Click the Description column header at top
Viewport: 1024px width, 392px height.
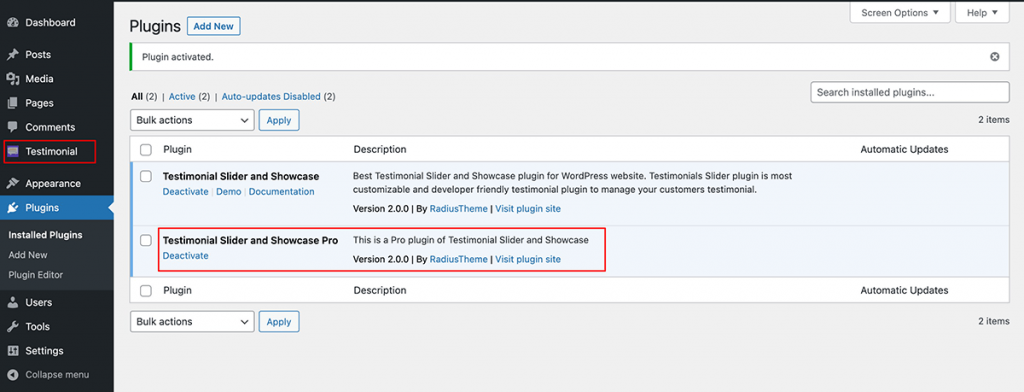coord(380,150)
